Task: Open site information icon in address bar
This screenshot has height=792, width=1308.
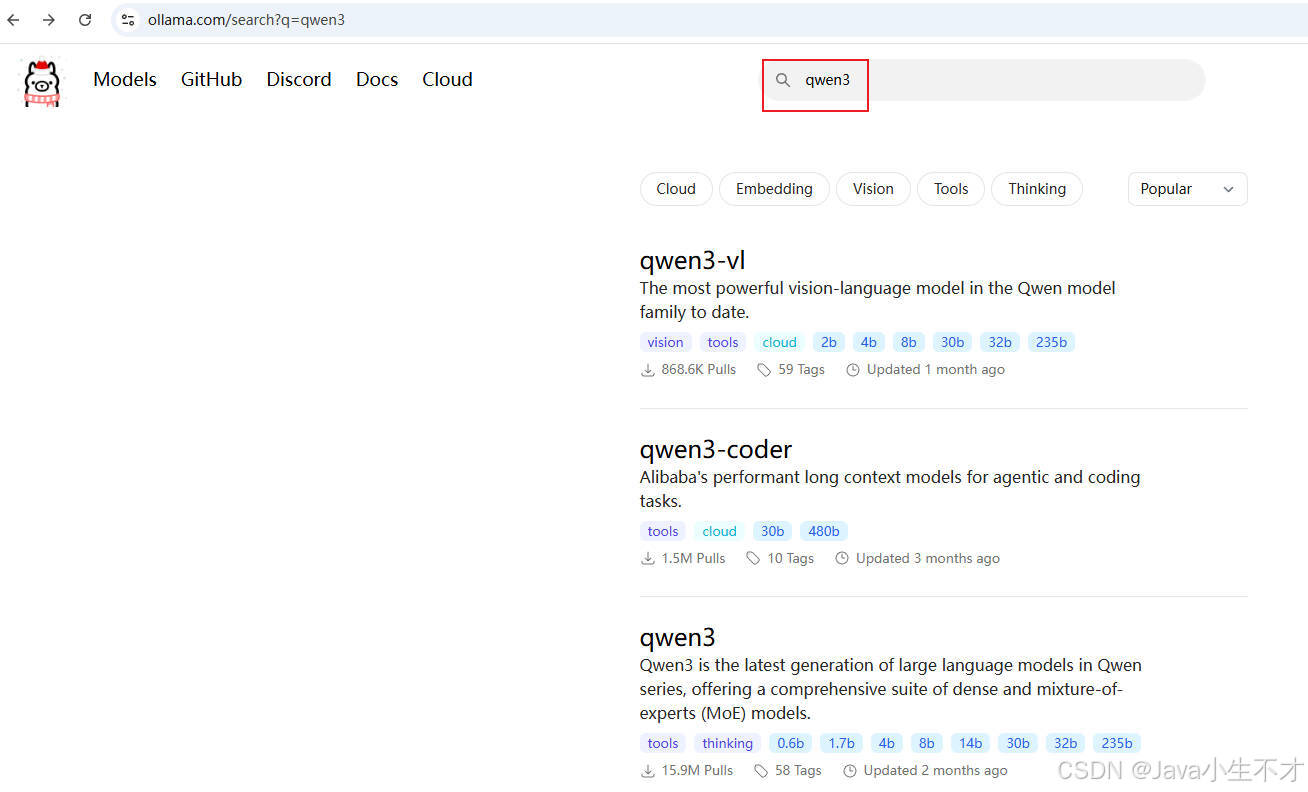Action: (127, 20)
